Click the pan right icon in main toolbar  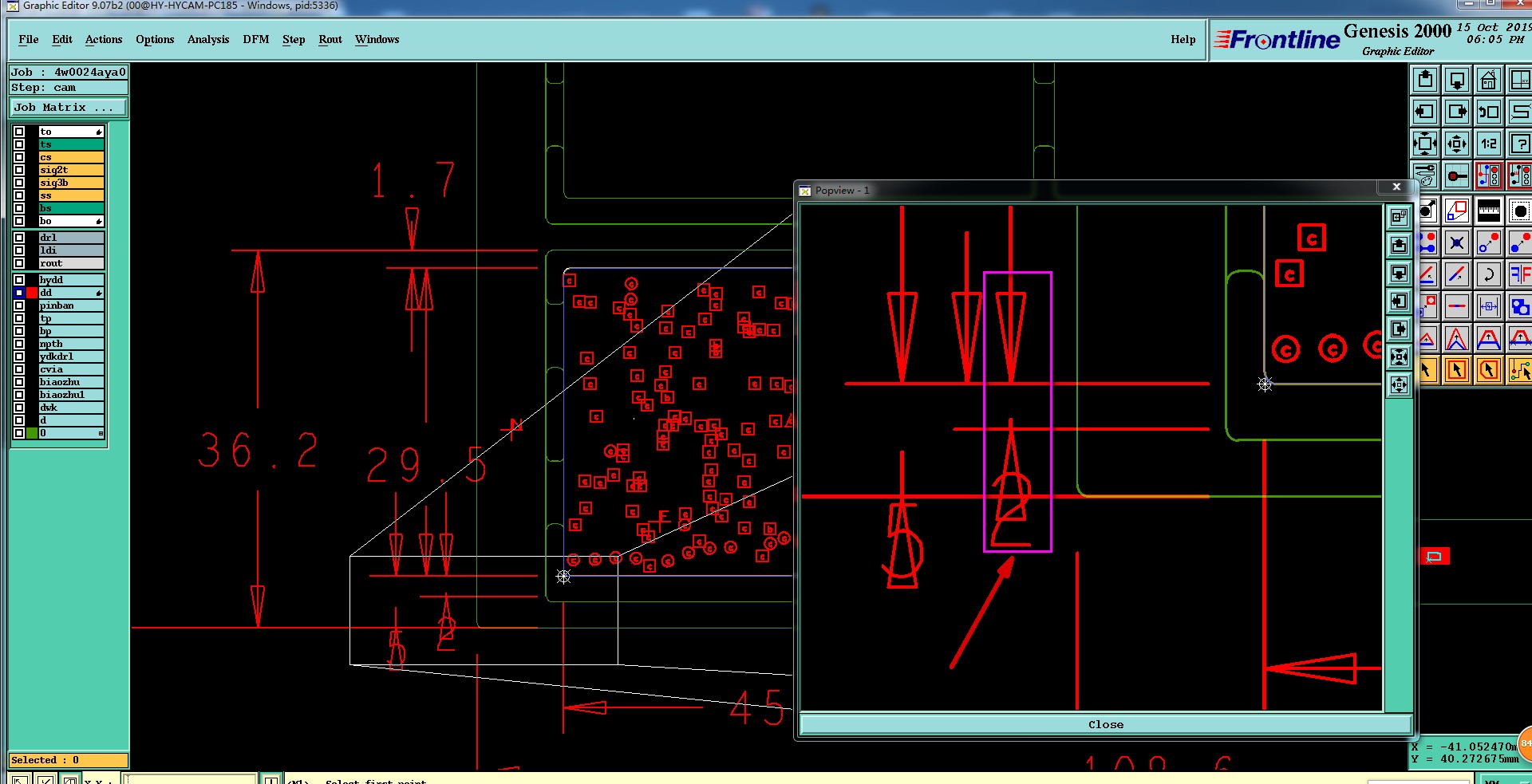point(1457,112)
